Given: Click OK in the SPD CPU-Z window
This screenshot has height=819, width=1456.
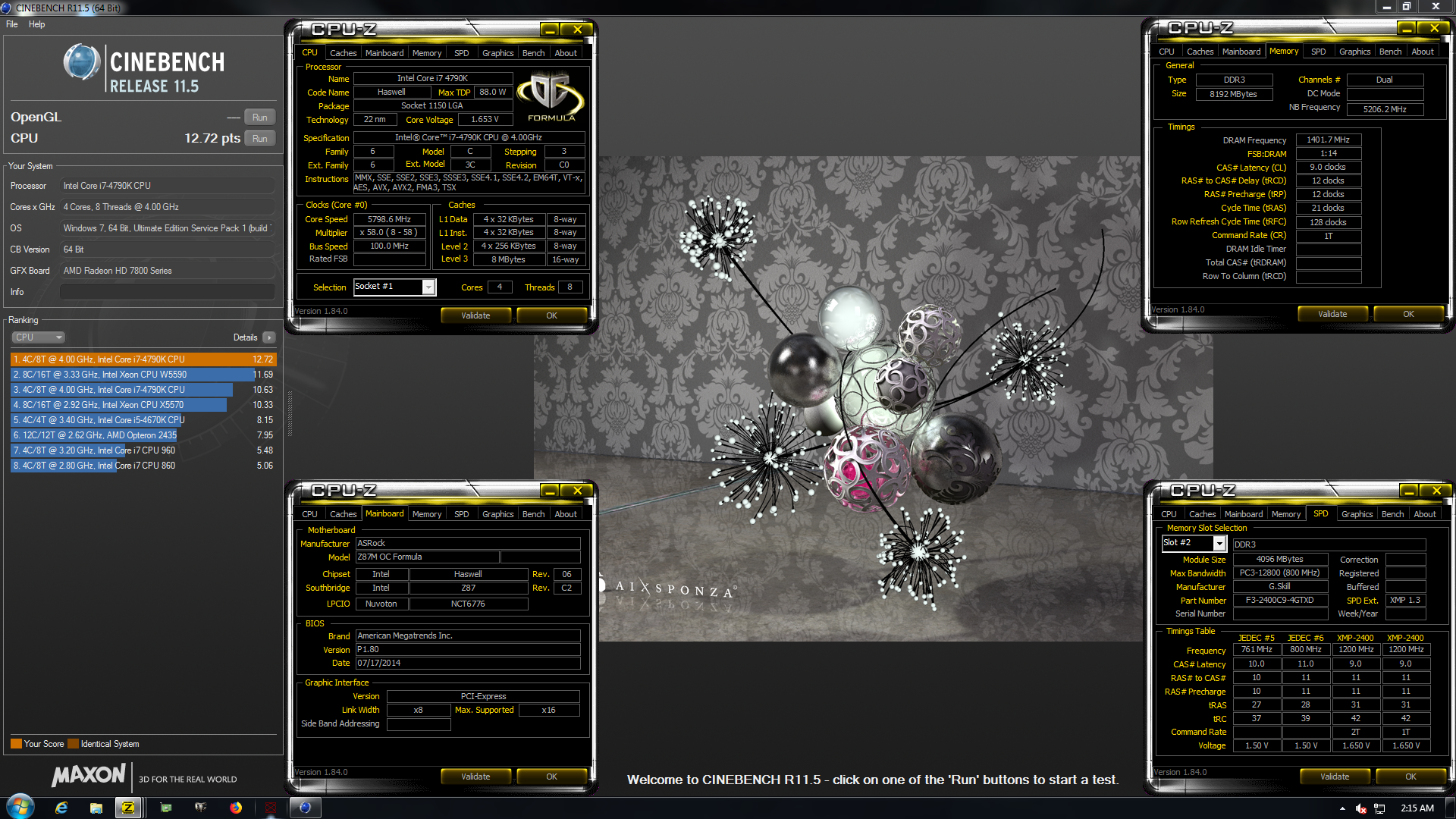Looking at the screenshot, I should point(1410,777).
